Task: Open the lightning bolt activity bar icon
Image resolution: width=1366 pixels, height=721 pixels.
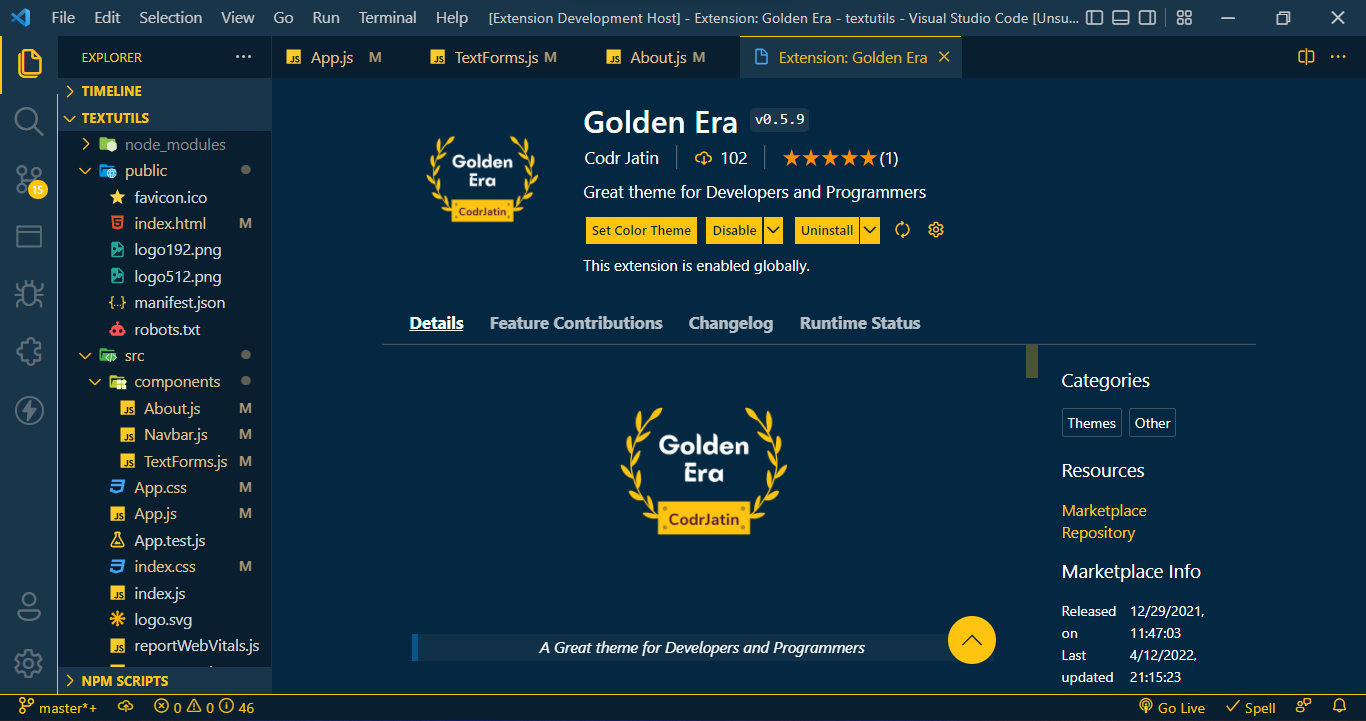Action: tap(29, 410)
